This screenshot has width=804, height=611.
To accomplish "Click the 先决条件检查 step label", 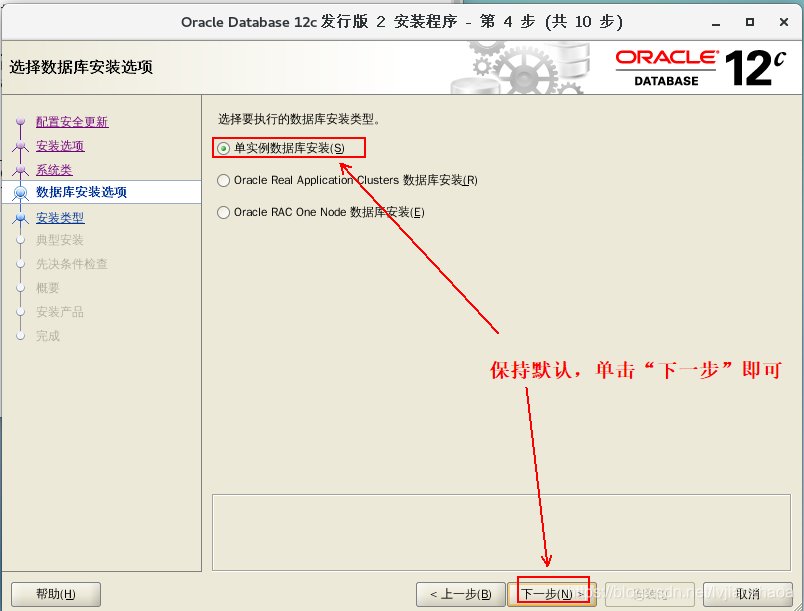I will [x=71, y=264].
